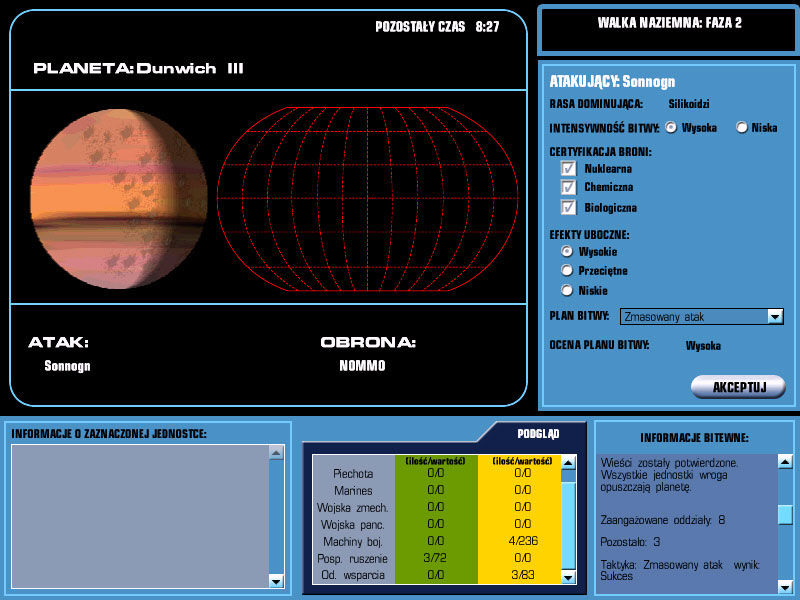The height and width of the screenshot is (600, 800).
Task: Select the Wojska panc. row label
Action: [353, 524]
